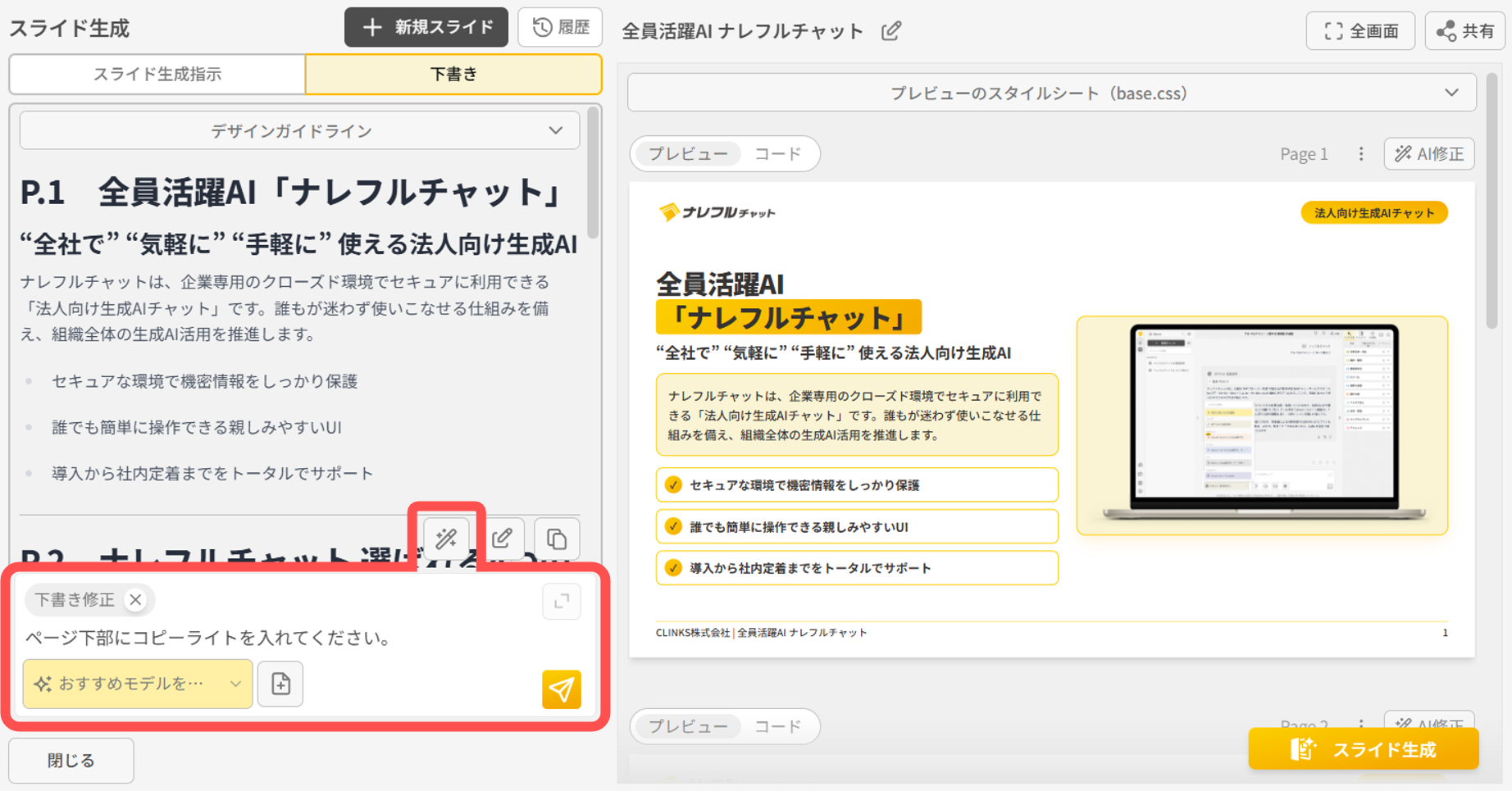Click draft bullet 導入から社内定着までをトータルでサポート
The height and width of the screenshot is (791, 1512).
212,473
